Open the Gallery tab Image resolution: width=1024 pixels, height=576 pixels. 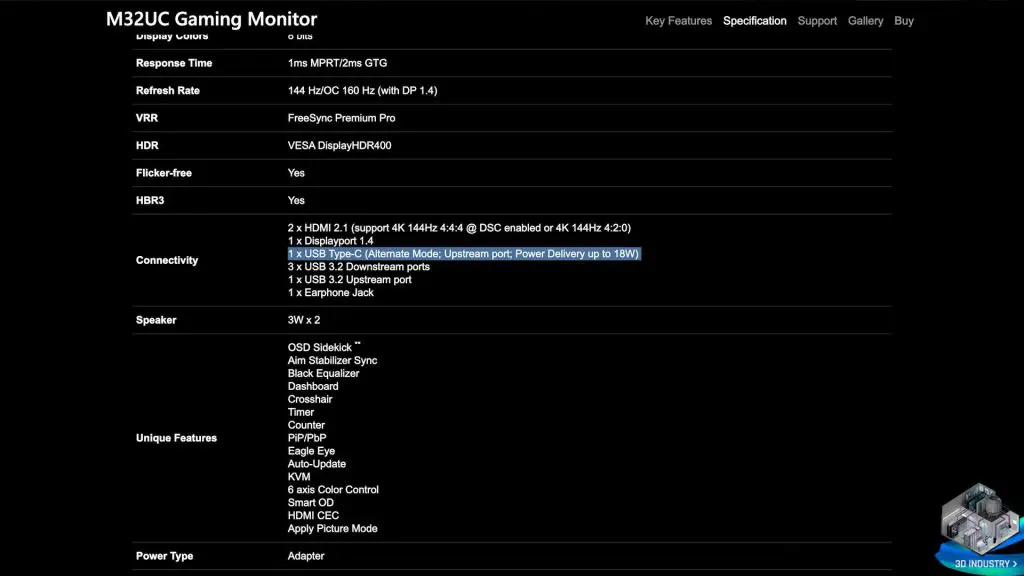(865, 21)
